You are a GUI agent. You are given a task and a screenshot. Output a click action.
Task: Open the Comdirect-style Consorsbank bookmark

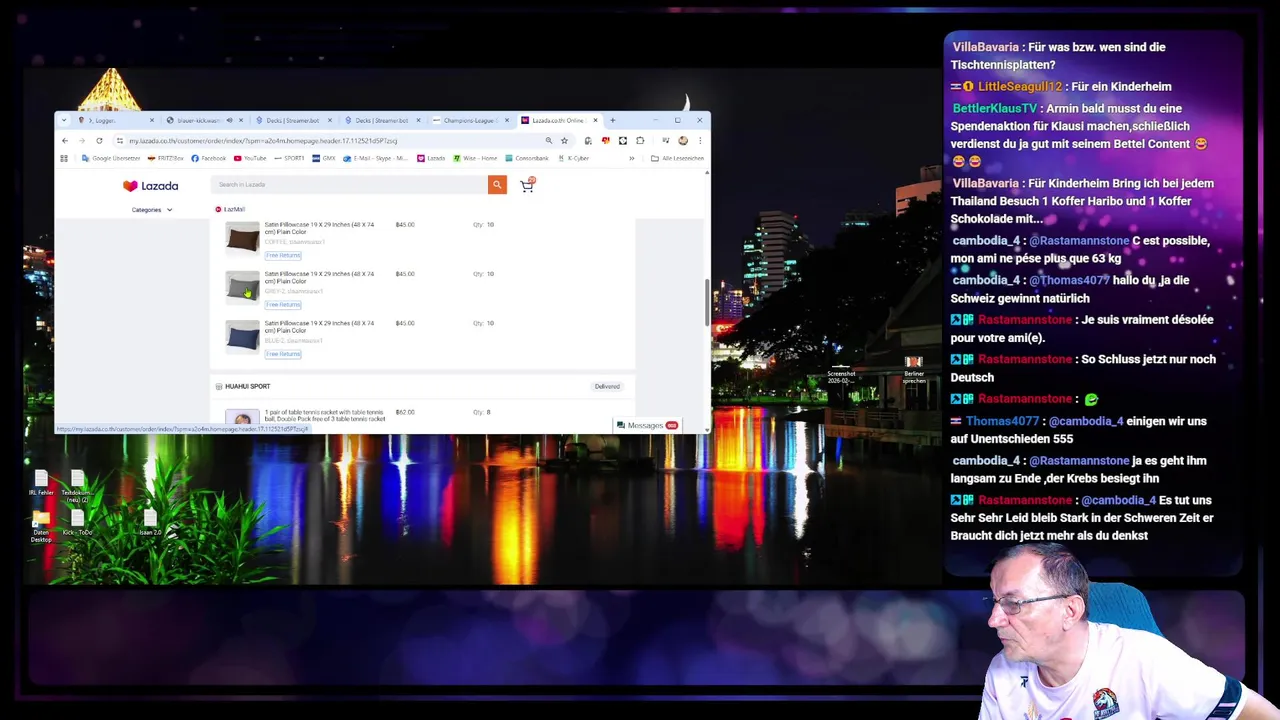coord(527,158)
